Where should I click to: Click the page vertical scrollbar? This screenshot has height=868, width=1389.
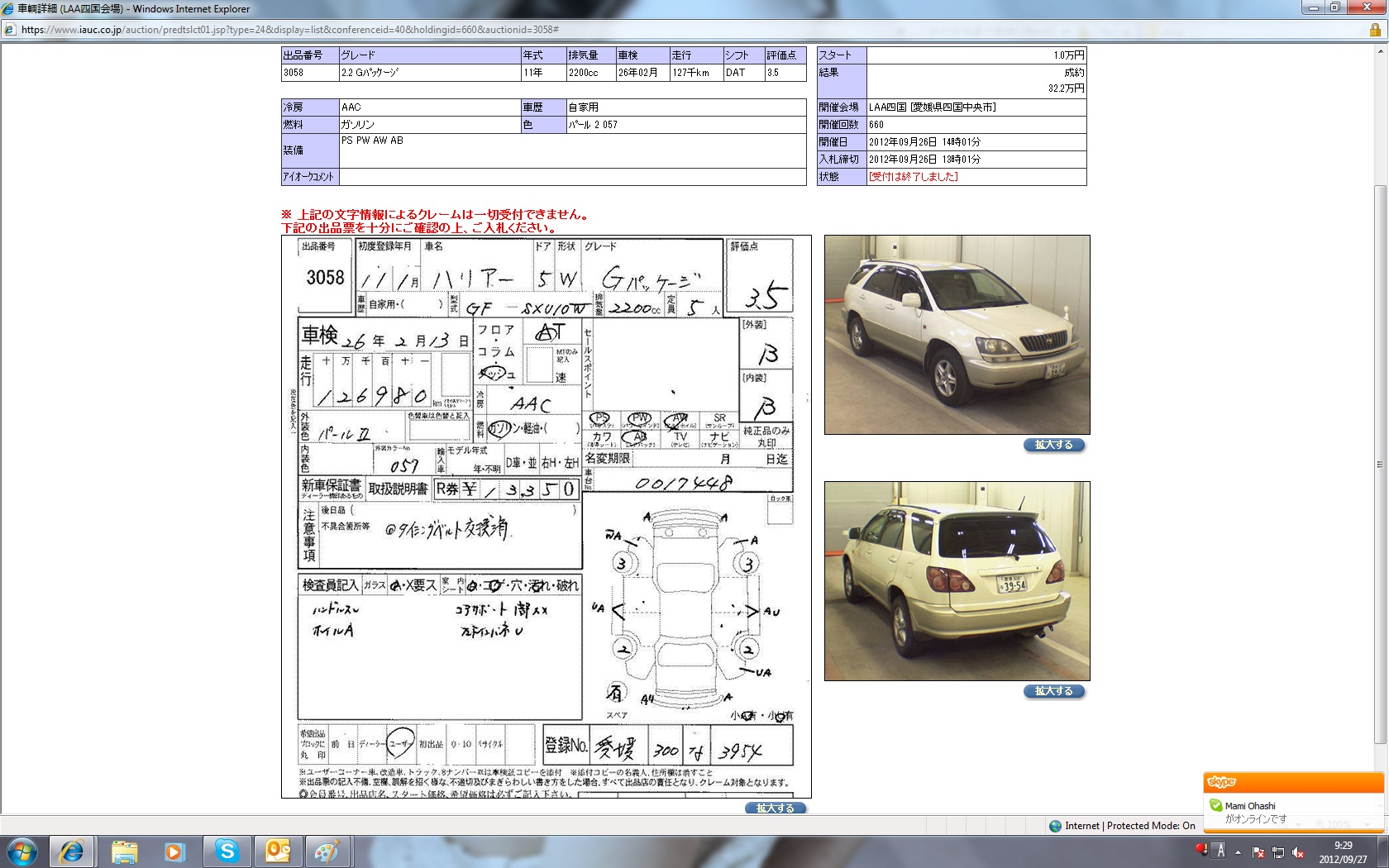[1381, 463]
